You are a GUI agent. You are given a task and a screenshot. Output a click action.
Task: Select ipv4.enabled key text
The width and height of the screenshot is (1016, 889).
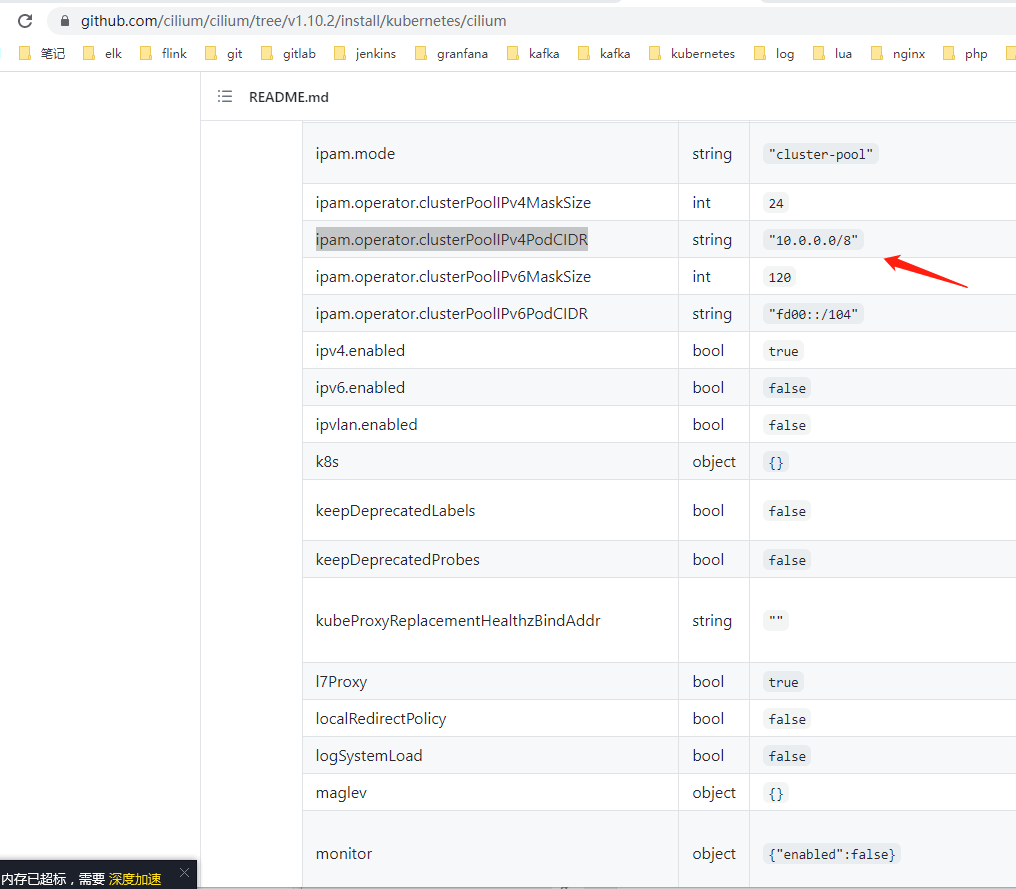click(360, 351)
